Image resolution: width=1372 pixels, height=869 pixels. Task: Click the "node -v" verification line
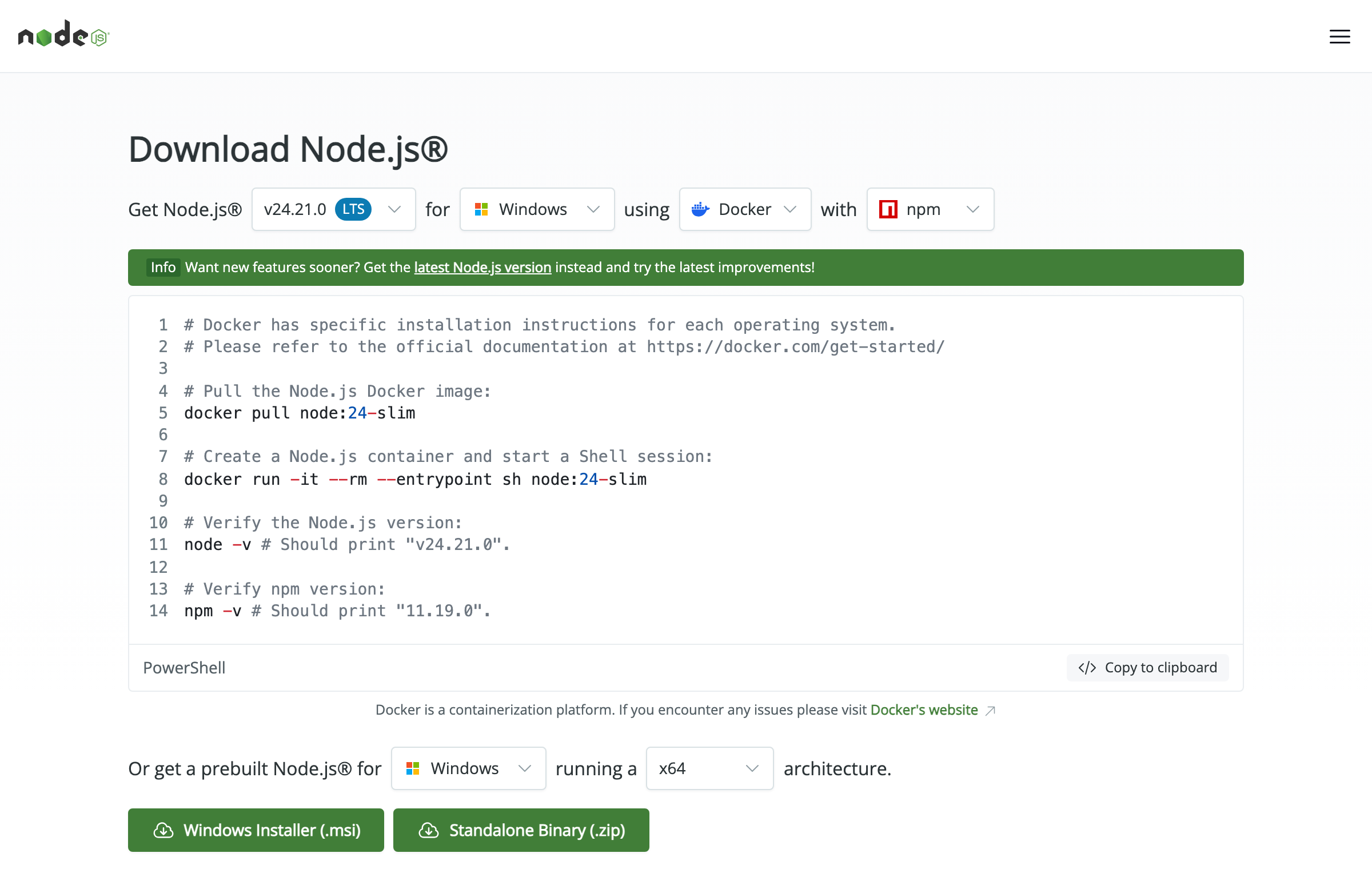pyautogui.click(x=346, y=545)
